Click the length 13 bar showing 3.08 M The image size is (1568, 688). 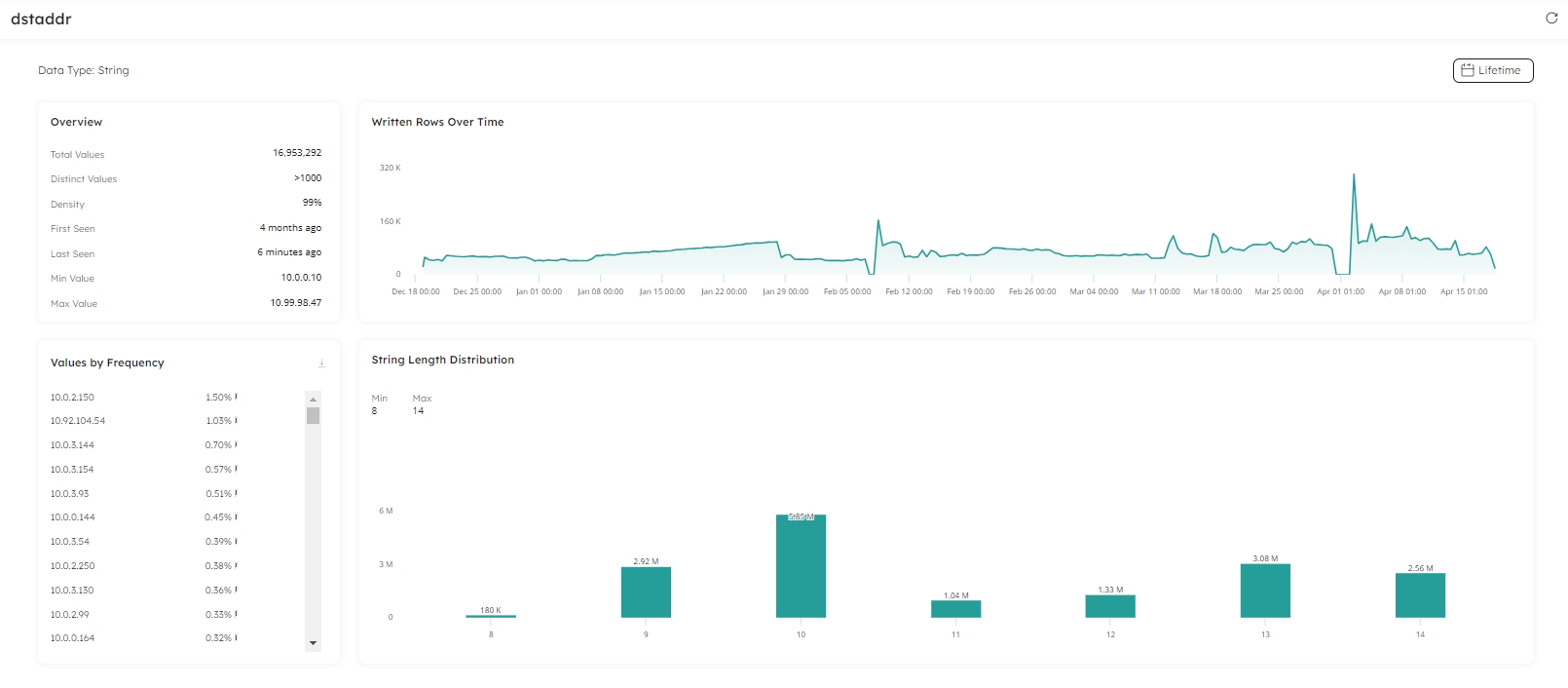(x=1265, y=591)
